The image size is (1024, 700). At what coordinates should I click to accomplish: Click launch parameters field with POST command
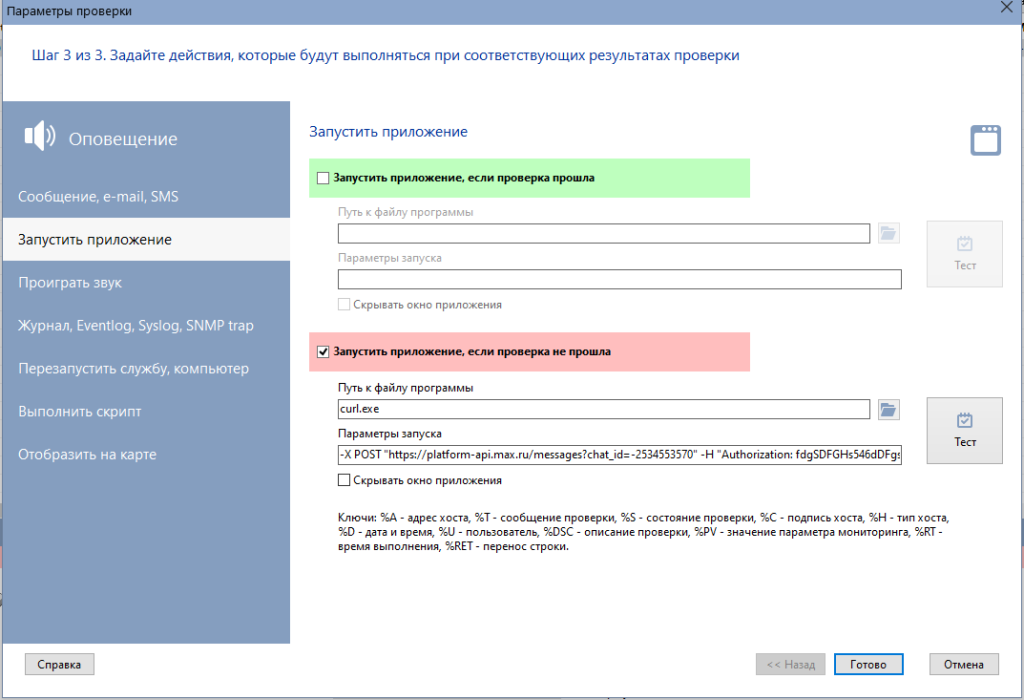click(619, 455)
